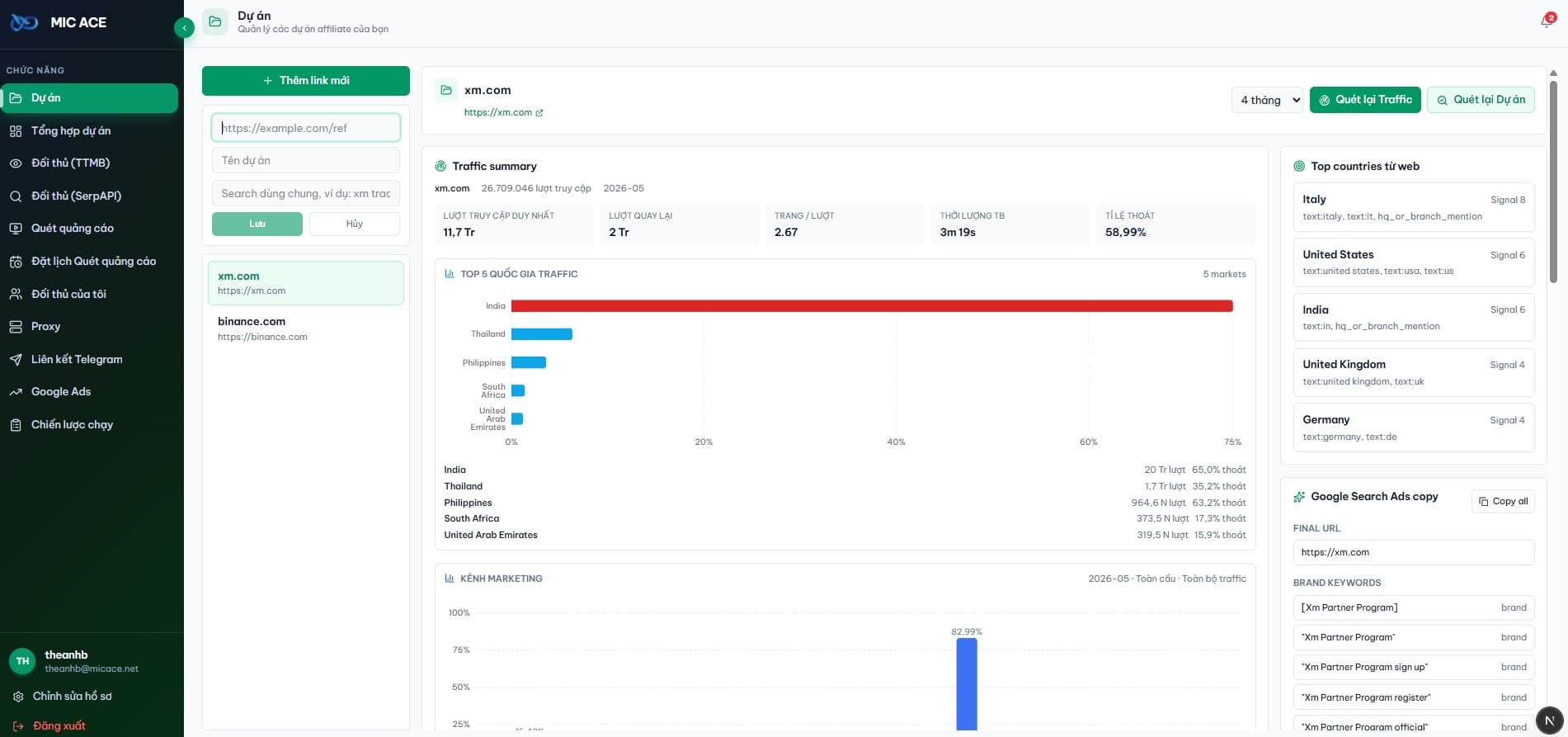Click the Germany Signal 4 country card
The height and width of the screenshot is (737, 1568).
[1414, 428]
